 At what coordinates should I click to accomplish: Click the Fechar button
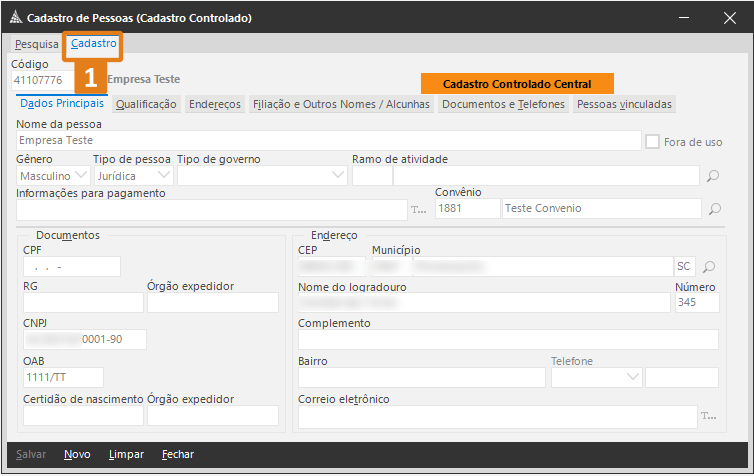[x=178, y=454]
